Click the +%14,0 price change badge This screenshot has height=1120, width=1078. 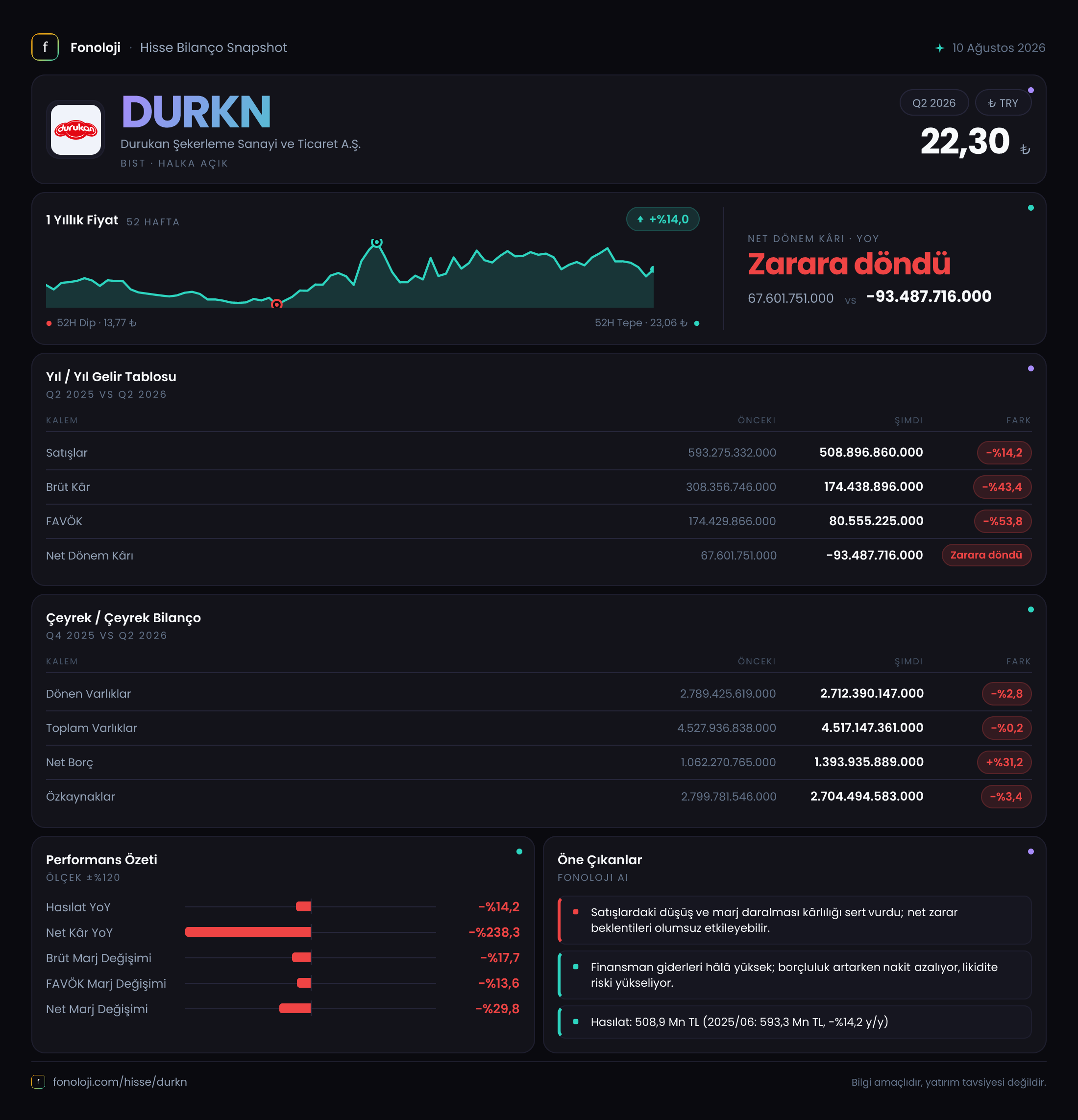pos(663,219)
